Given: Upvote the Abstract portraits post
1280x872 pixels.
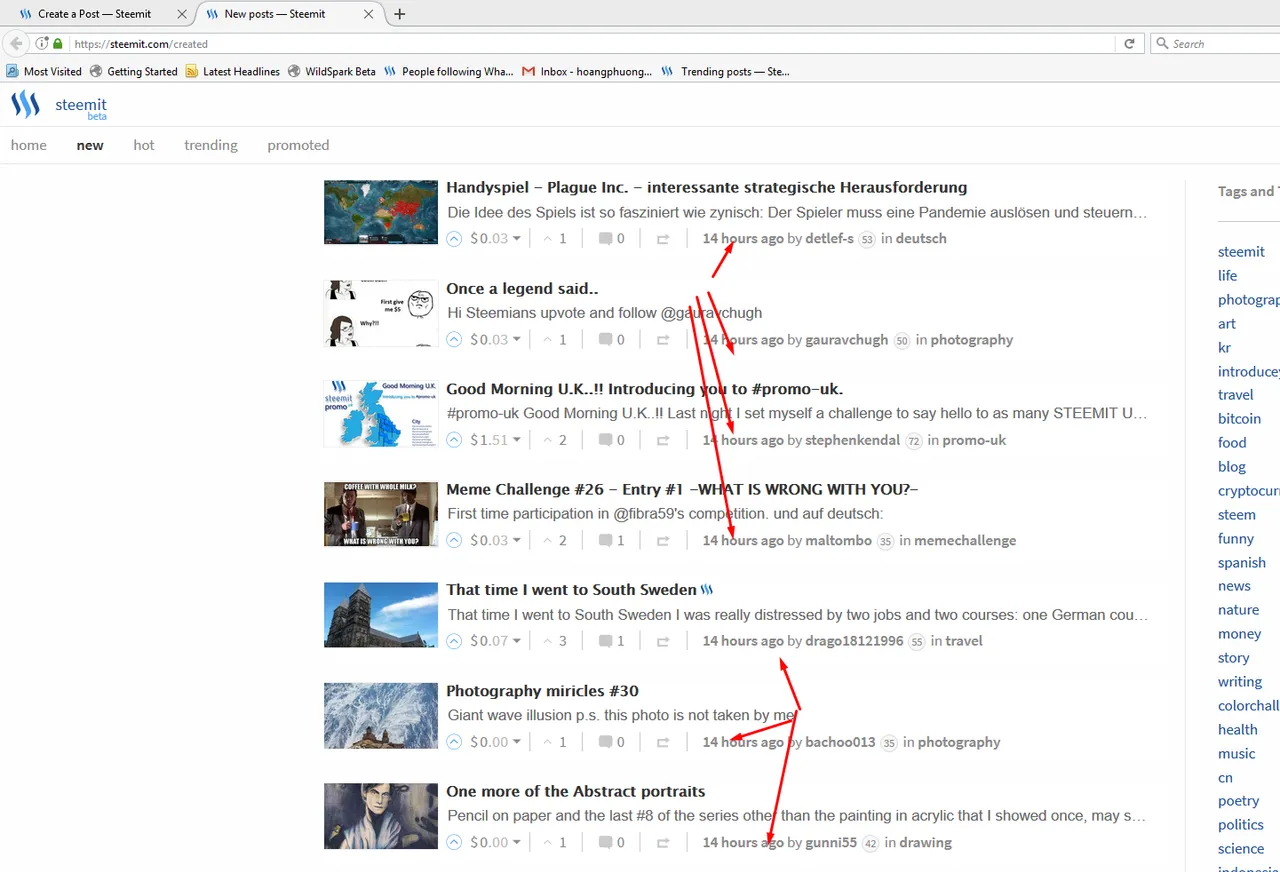Looking at the screenshot, I should click(x=454, y=843).
